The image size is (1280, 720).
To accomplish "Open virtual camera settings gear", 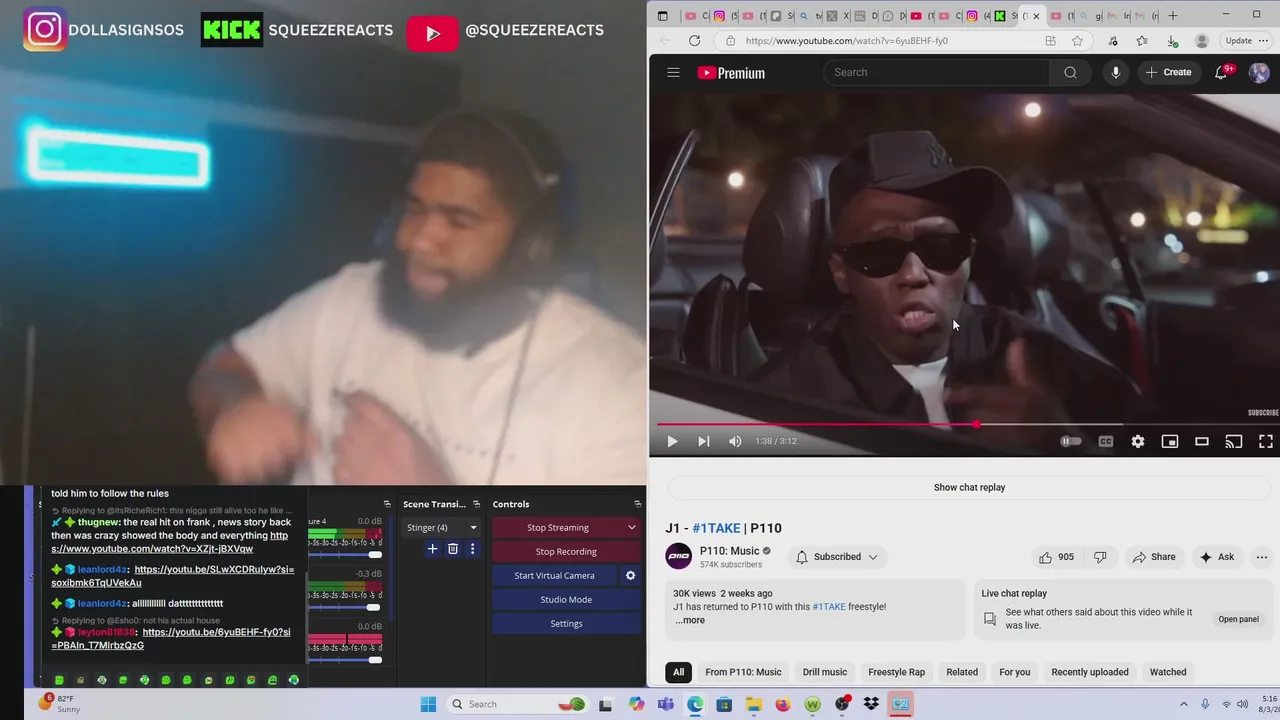I will point(630,575).
